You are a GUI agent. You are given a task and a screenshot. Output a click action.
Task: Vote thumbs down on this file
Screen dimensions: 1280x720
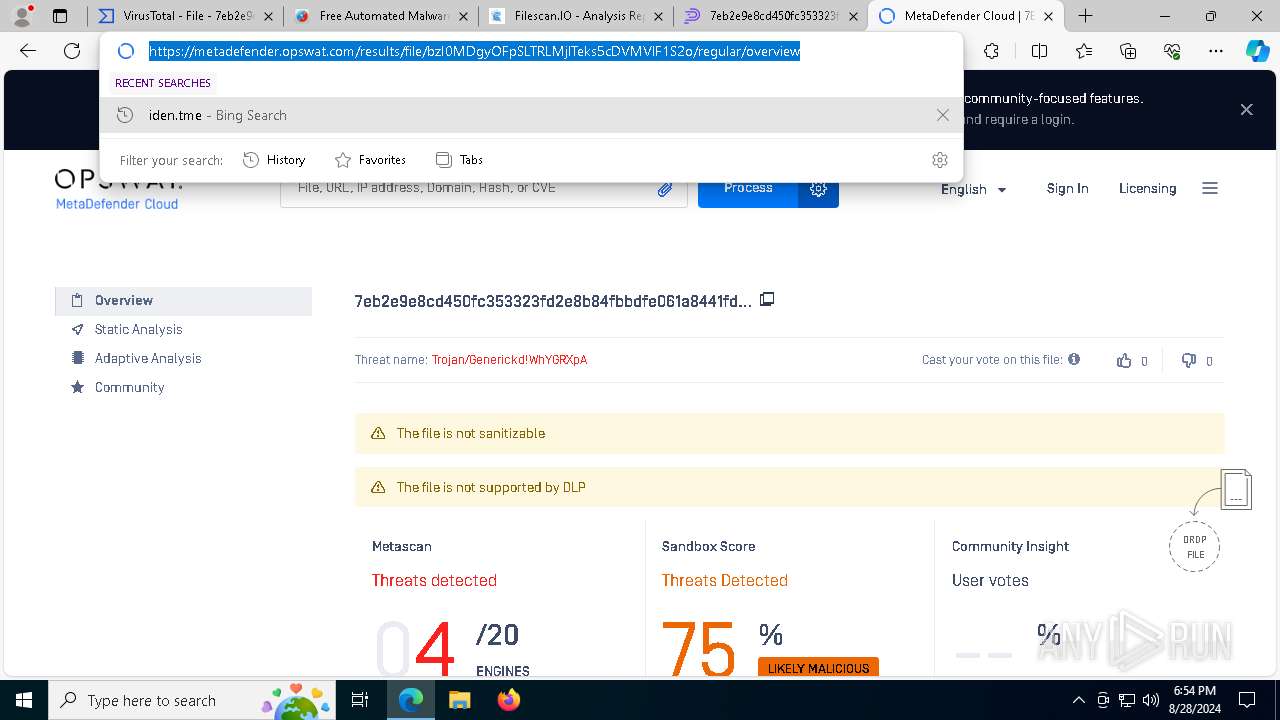tap(1189, 361)
